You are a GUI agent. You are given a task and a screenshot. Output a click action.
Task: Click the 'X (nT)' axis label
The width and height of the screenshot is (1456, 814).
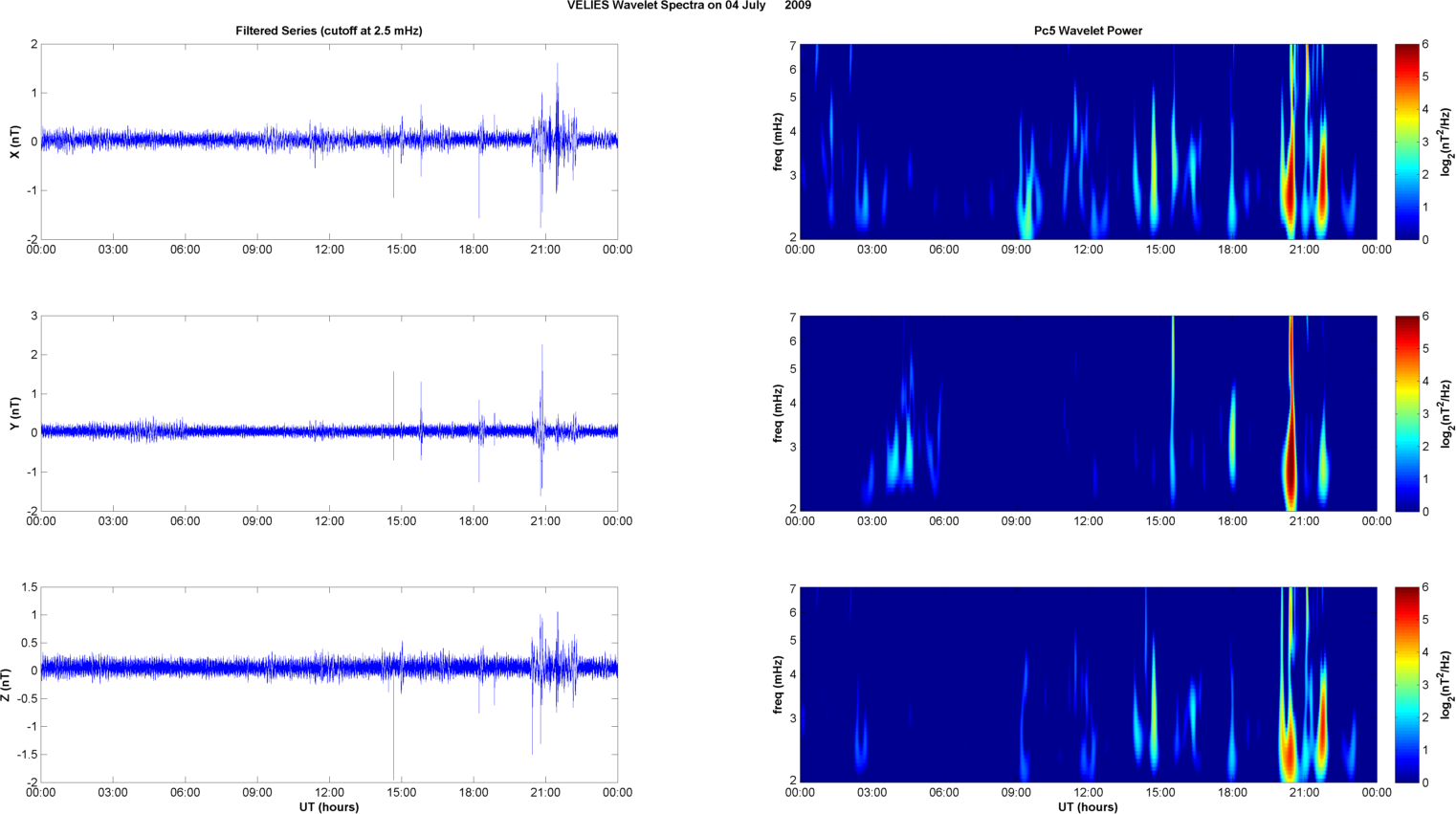pos(14,142)
